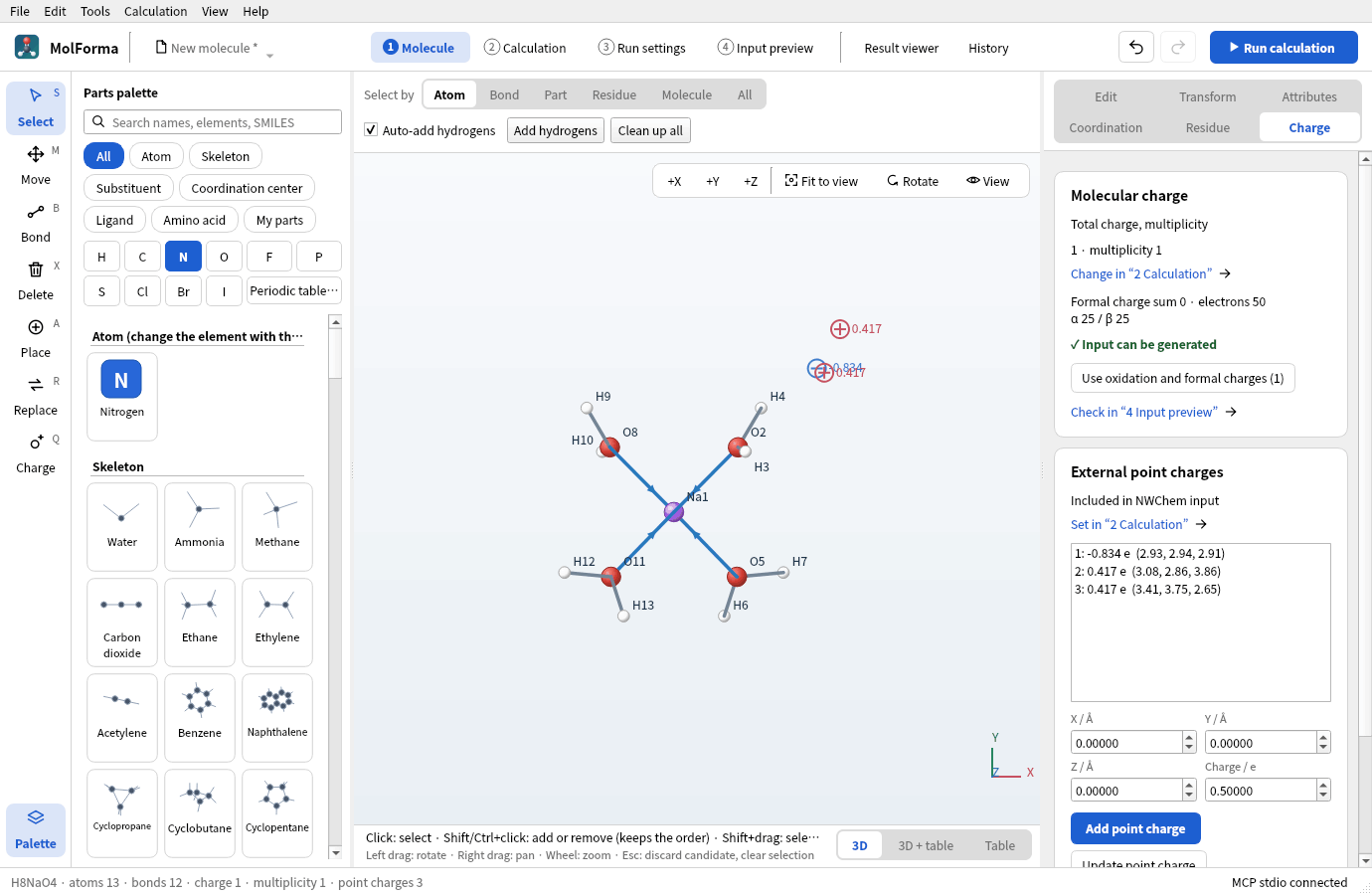Switch to the Replace tool
Viewport: 1372px width, 895px height.
[36, 397]
